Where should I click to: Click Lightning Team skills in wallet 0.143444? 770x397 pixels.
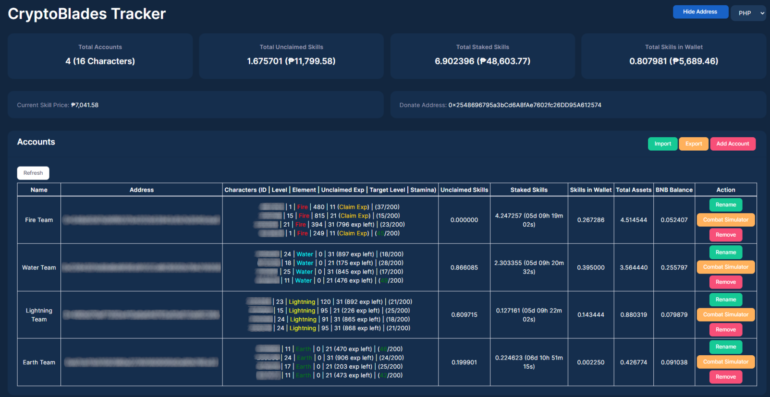click(591, 314)
